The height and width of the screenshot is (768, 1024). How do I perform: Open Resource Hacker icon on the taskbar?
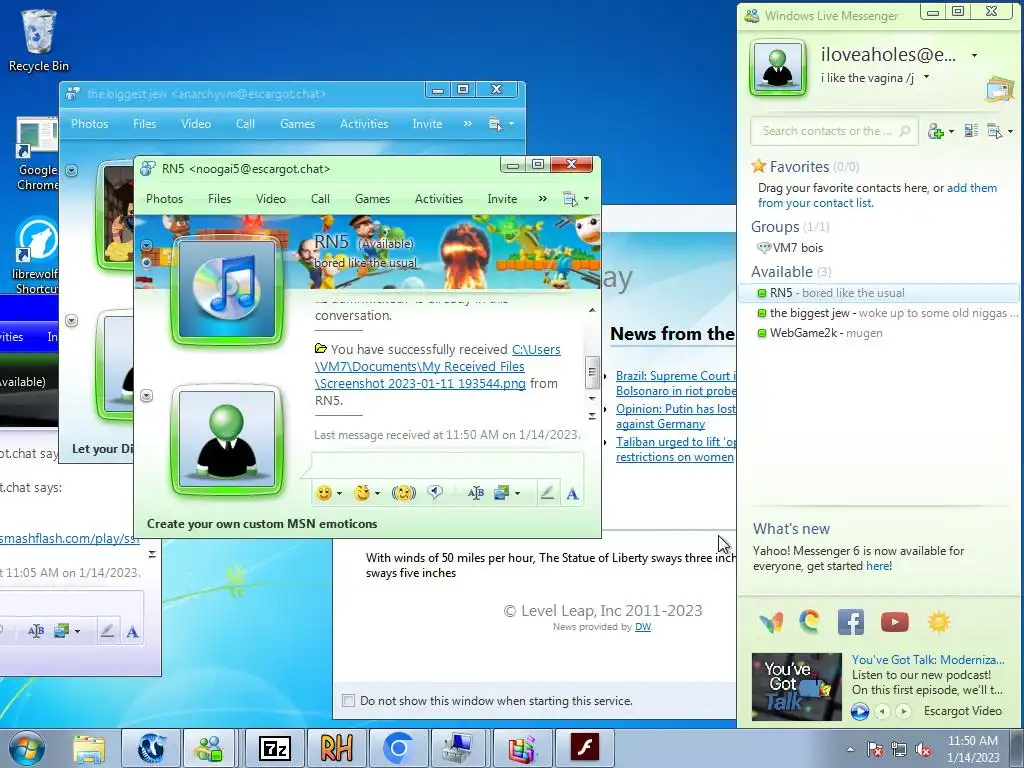pos(336,748)
